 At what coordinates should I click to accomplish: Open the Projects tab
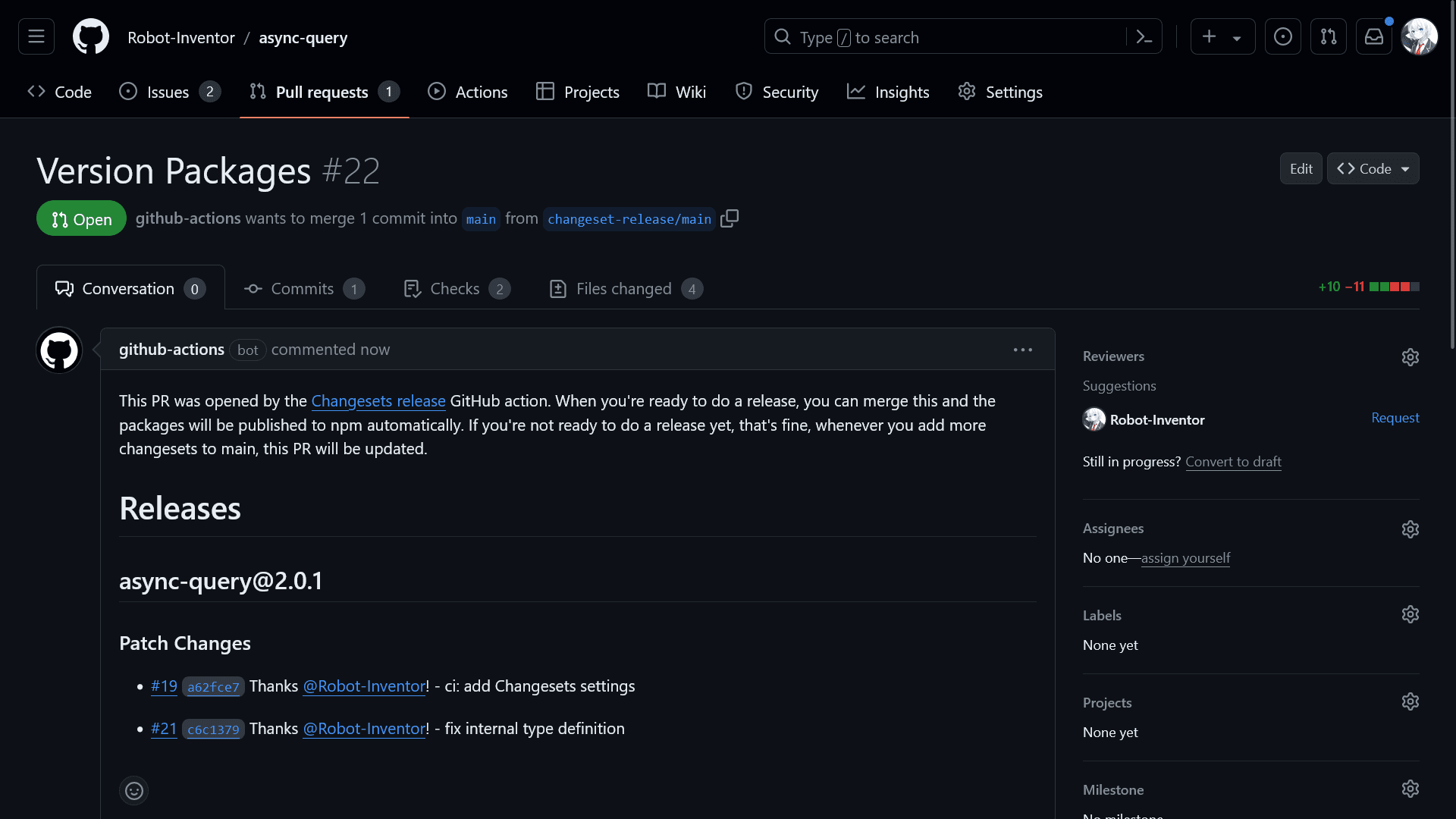click(x=578, y=92)
